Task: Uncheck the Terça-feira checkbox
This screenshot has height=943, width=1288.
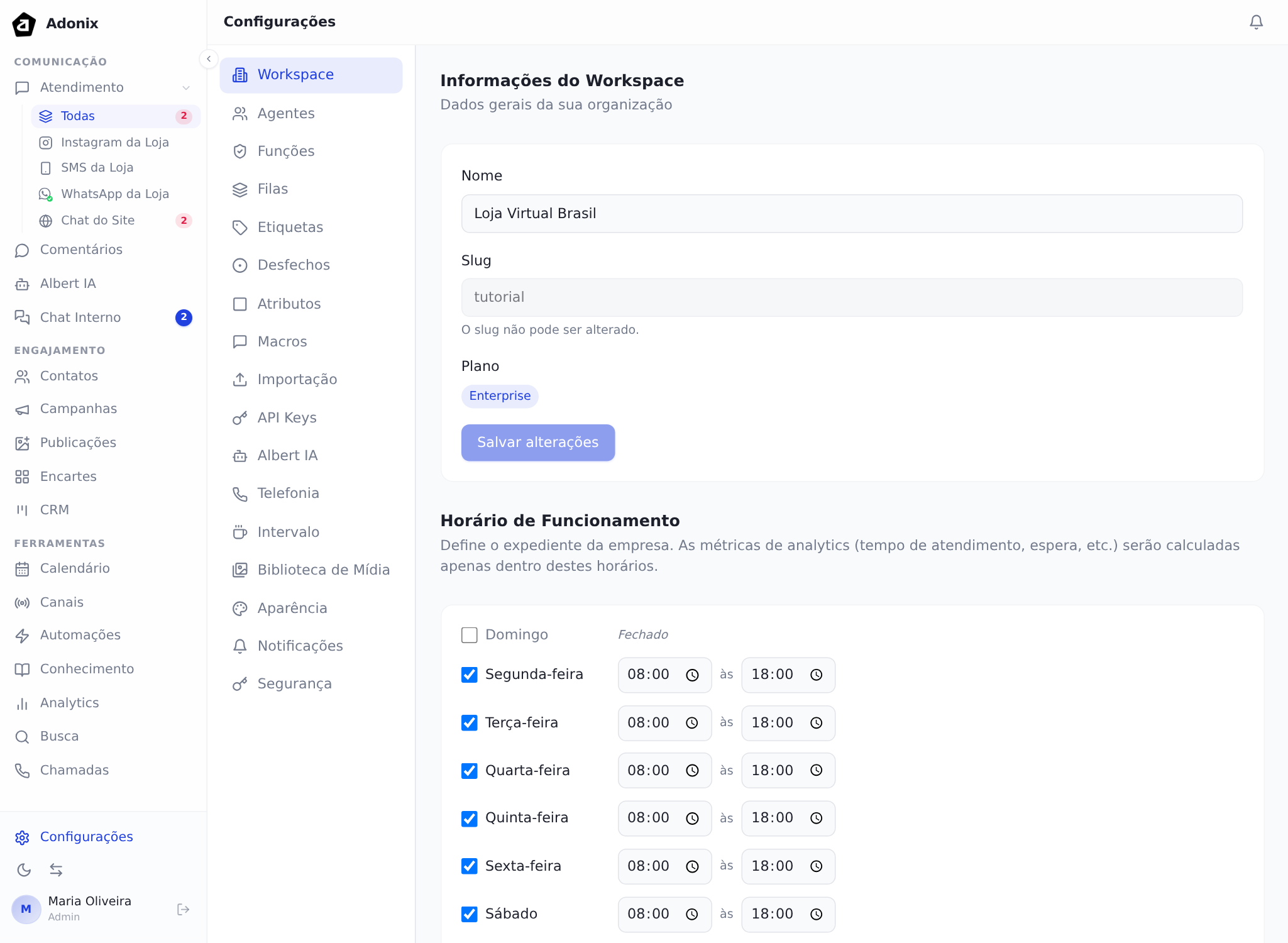Action: tap(470, 723)
